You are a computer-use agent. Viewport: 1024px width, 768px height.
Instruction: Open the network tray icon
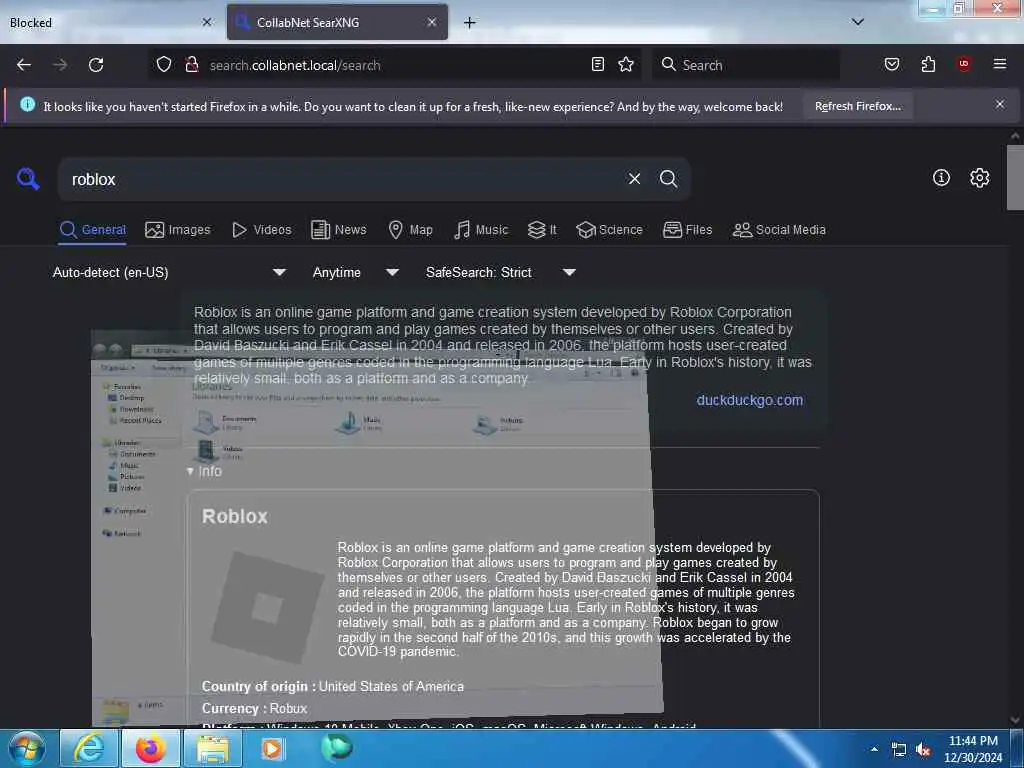pos(899,750)
